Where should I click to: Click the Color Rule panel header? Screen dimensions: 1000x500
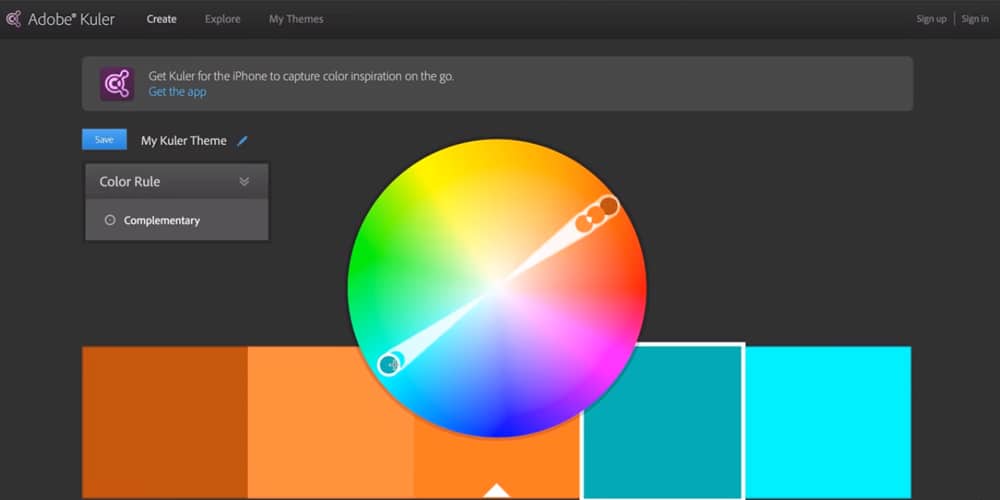coord(177,182)
